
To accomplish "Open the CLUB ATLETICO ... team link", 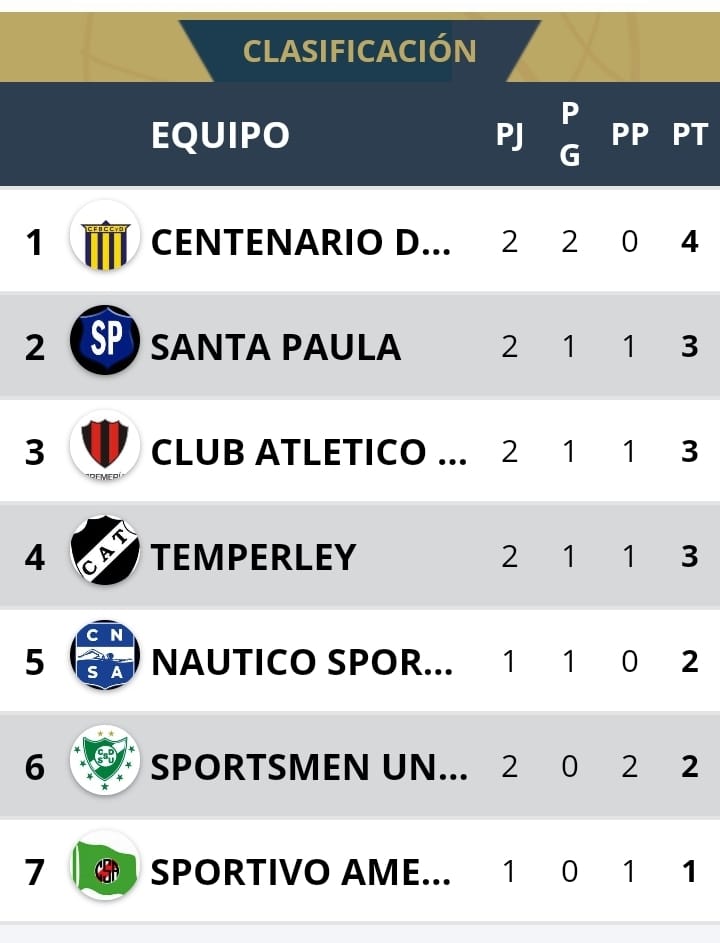I will (x=309, y=451).
